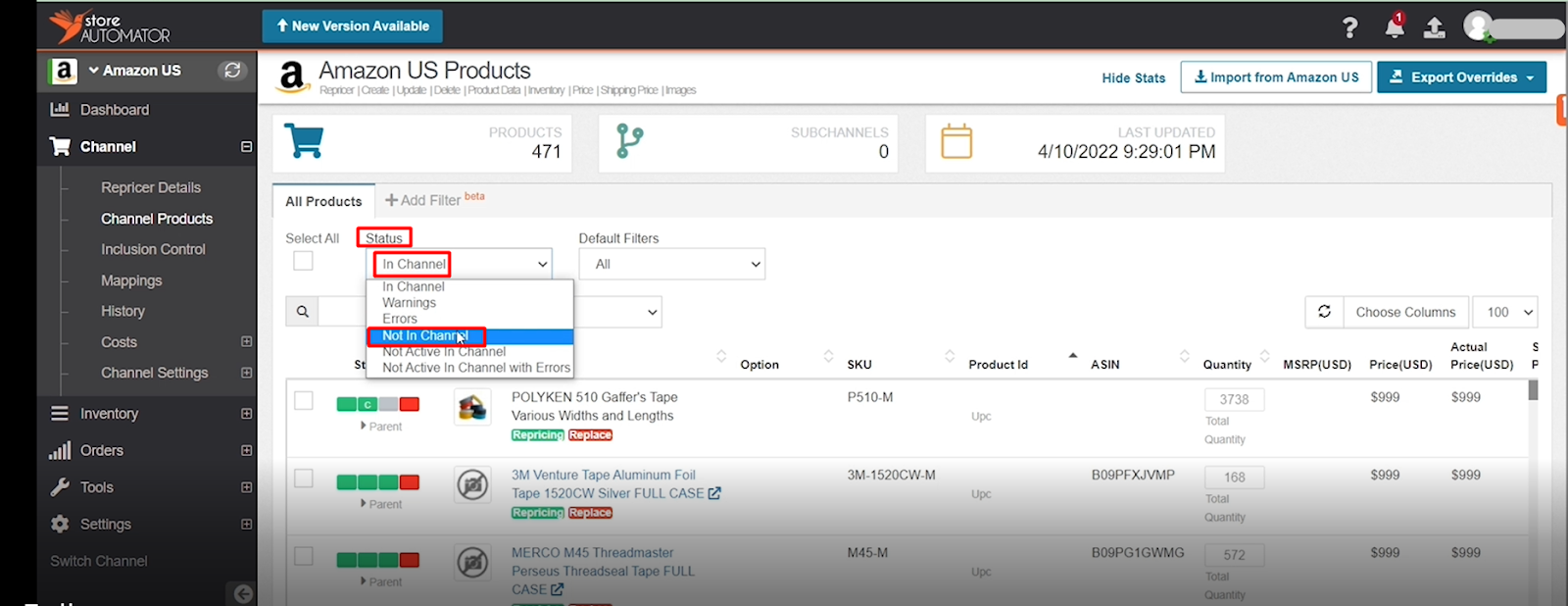Click New Version Available button

click(353, 26)
